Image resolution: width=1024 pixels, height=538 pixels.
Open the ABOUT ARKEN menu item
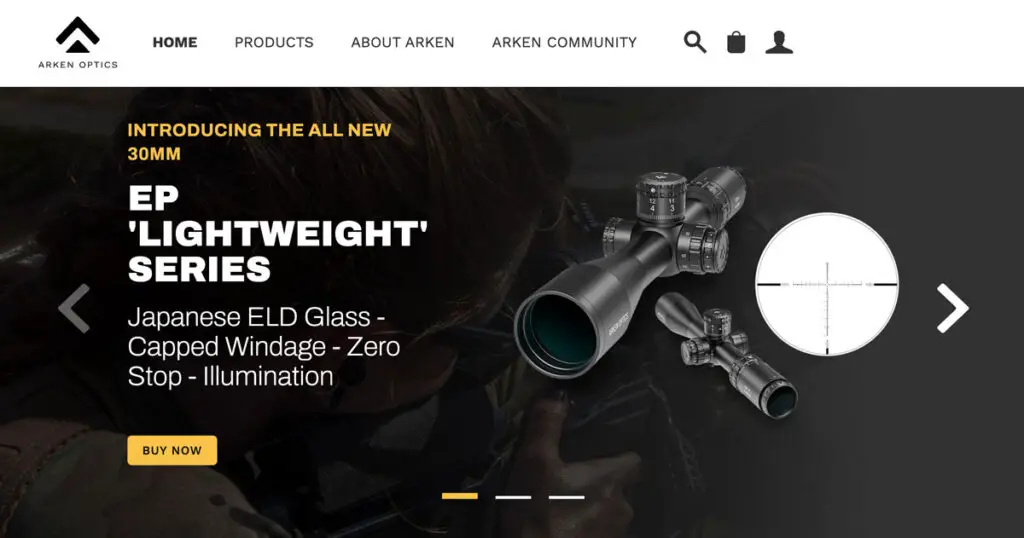click(403, 42)
